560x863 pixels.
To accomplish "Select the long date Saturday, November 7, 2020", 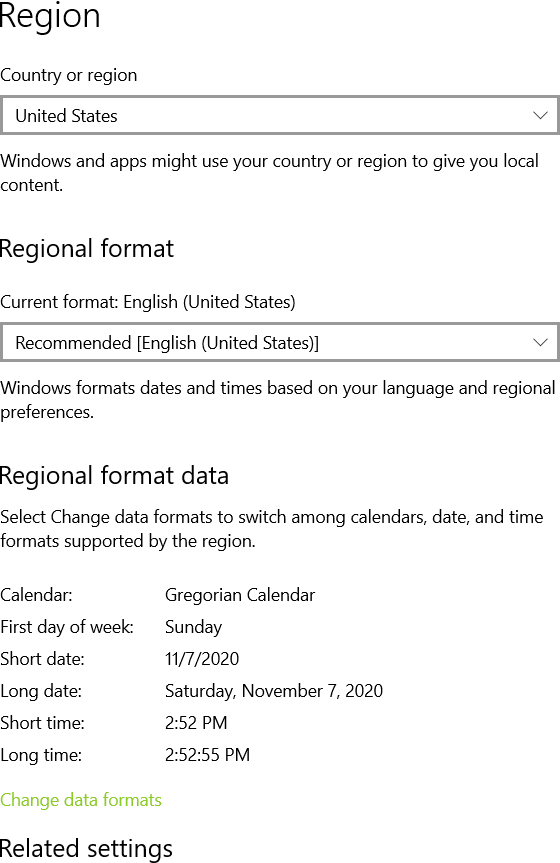I will pyautogui.click(x=274, y=691).
